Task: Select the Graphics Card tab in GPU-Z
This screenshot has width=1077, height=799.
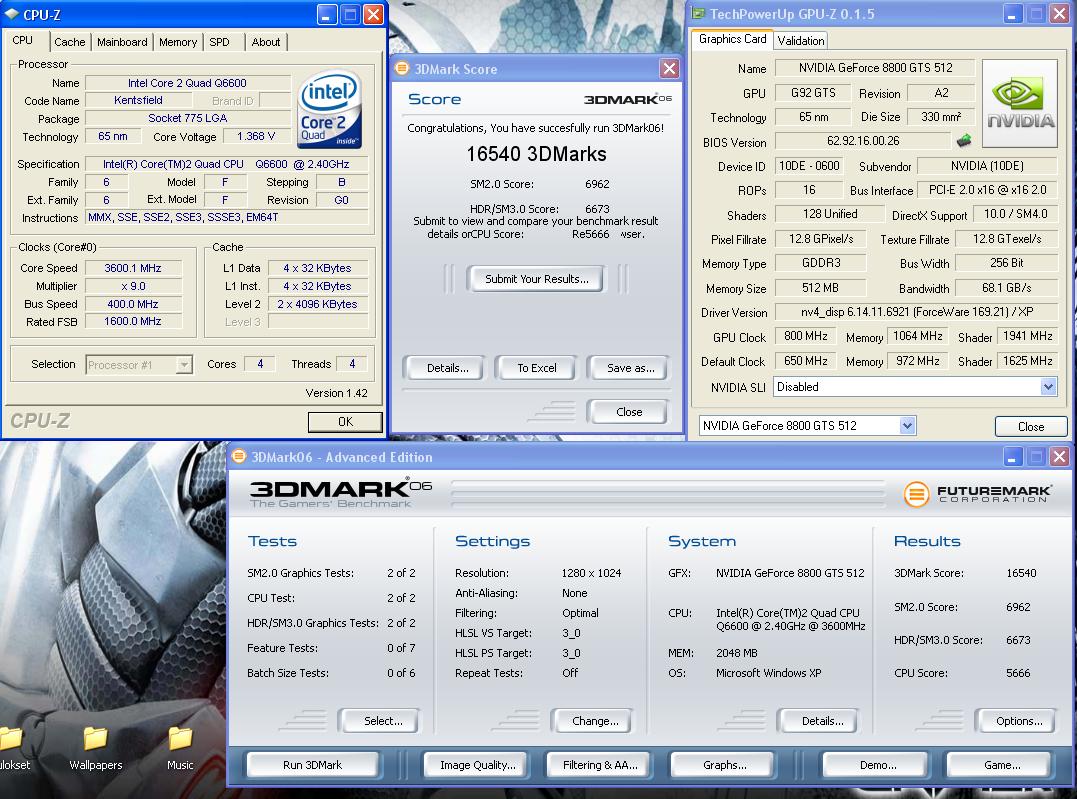Action: coord(732,39)
